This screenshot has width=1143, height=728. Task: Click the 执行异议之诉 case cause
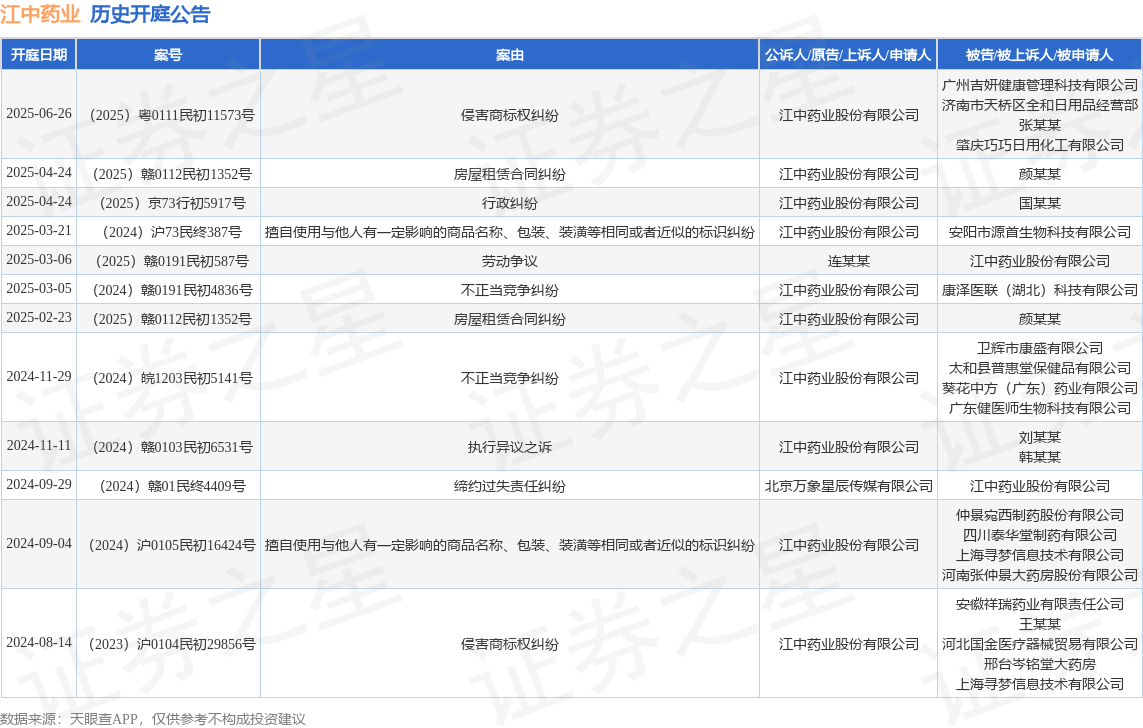510,447
